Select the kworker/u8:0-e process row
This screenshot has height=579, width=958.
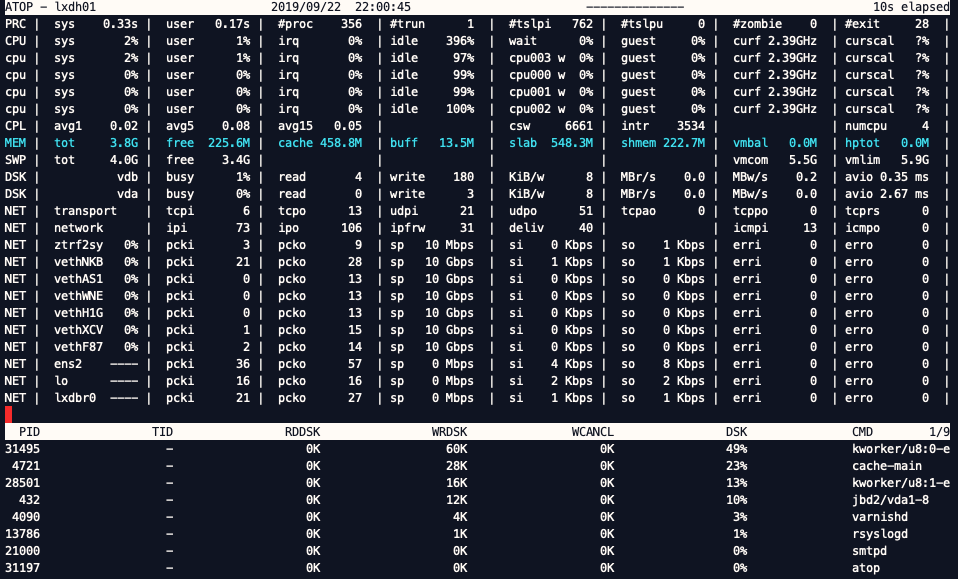tap(477, 449)
